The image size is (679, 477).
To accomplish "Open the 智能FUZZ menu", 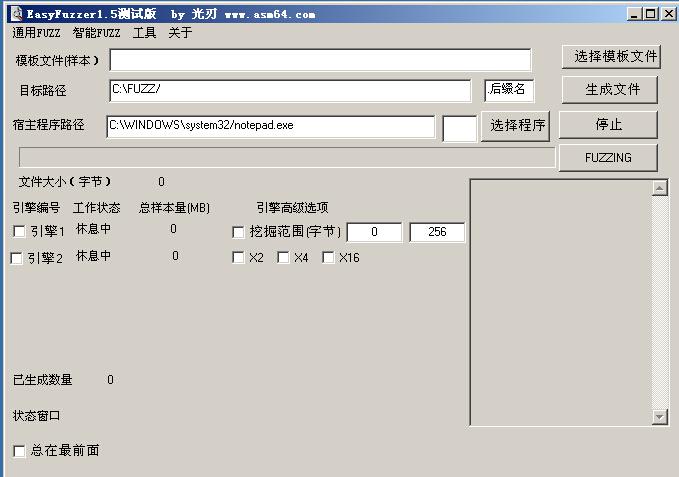I will [96, 33].
